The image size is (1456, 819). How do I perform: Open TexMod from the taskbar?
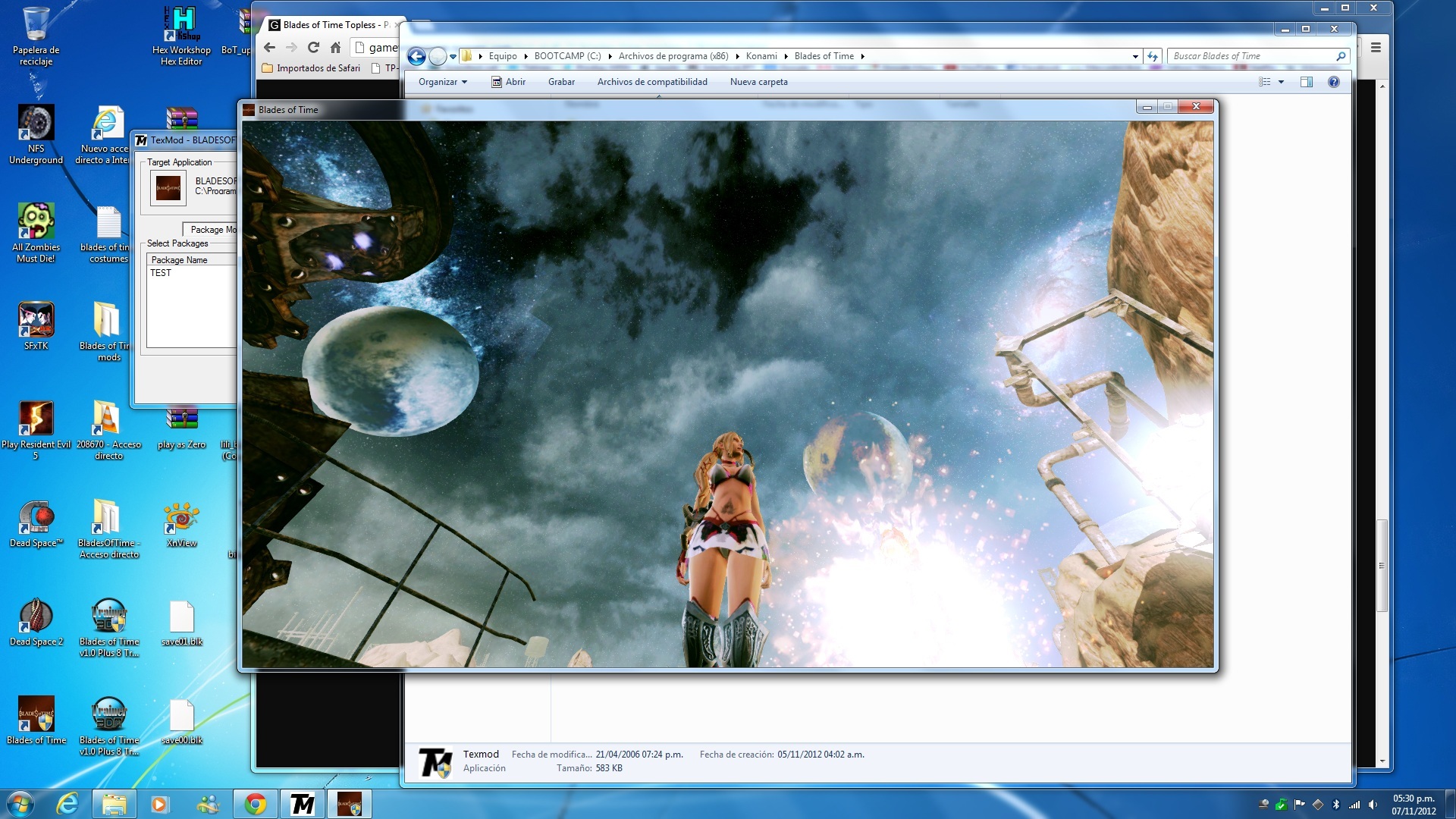(x=303, y=804)
